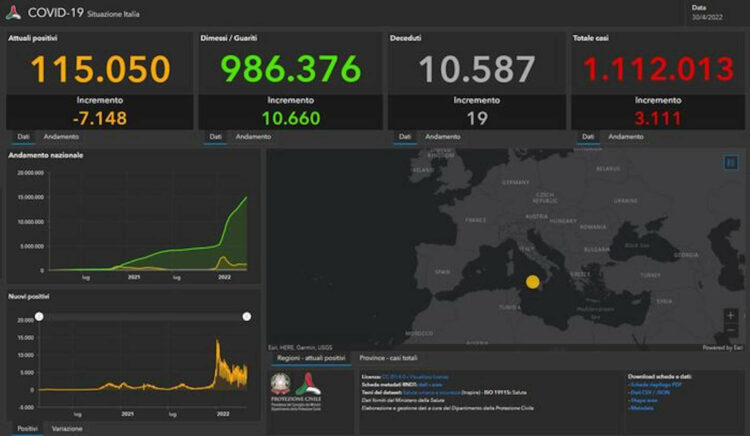Image resolution: width=750 pixels, height=436 pixels.
Task: Select the Positivi tab below the chart
Action: 28,428
